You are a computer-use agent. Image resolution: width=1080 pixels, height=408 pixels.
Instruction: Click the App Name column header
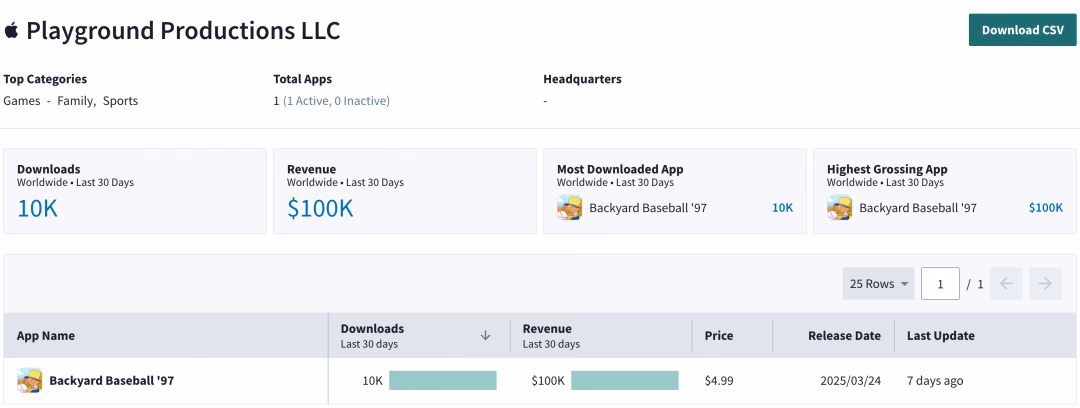point(165,336)
